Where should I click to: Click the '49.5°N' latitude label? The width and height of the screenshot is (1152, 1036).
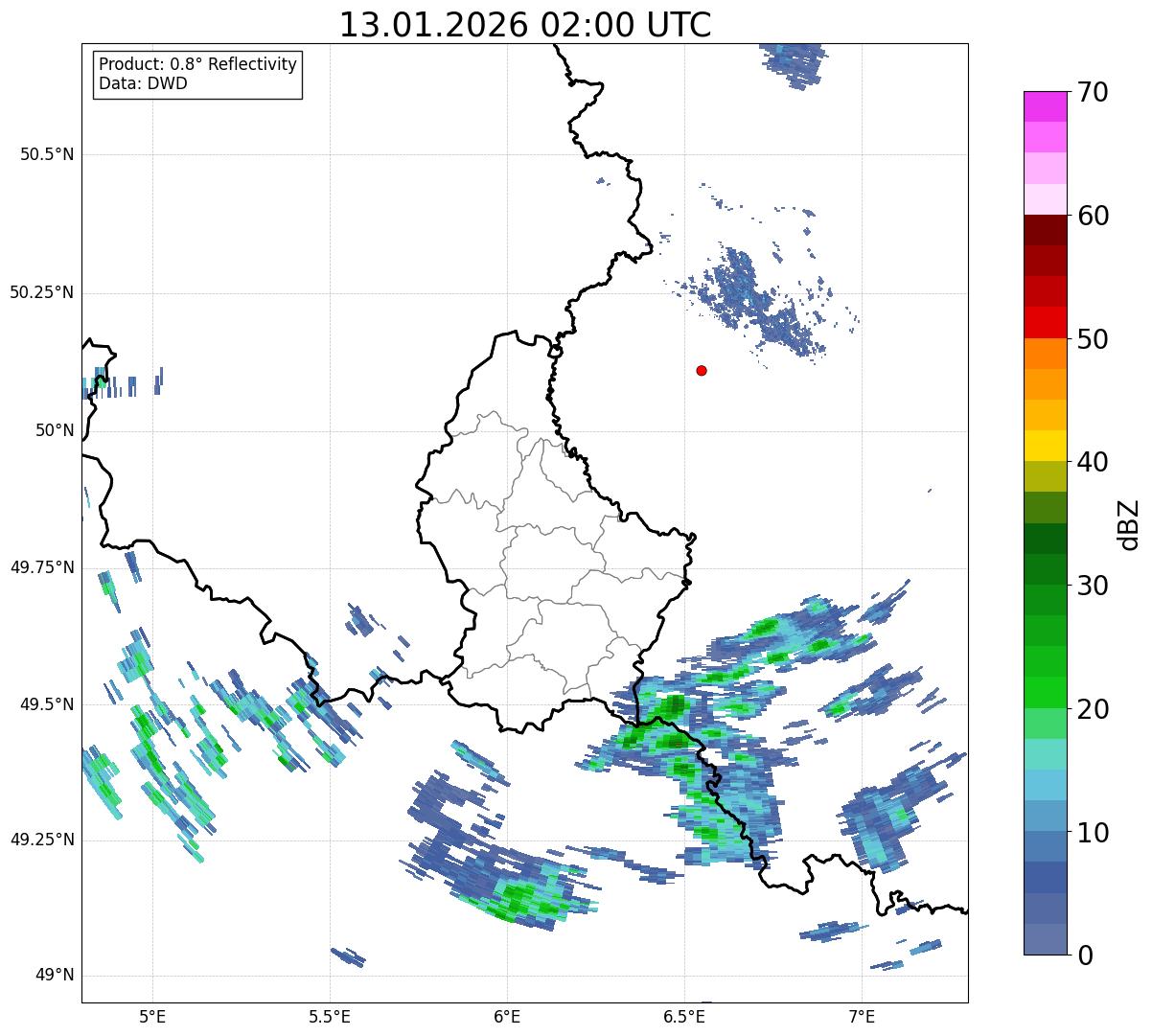coord(47,704)
